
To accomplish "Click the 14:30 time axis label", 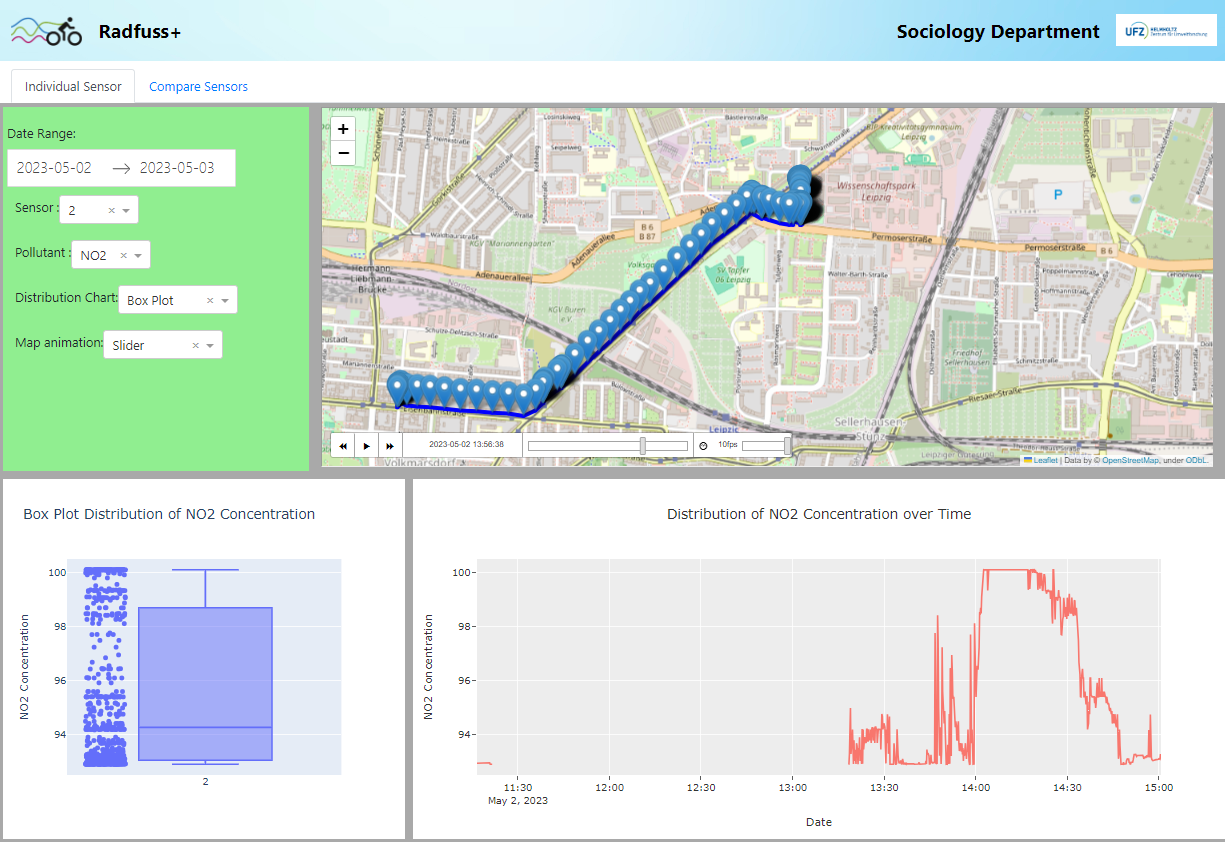I will [1067, 787].
